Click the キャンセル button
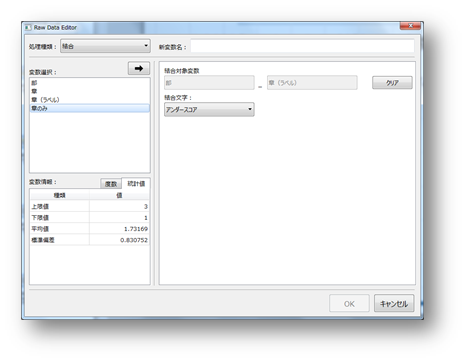This screenshot has width=466, height=362. [x=394, y=303]
